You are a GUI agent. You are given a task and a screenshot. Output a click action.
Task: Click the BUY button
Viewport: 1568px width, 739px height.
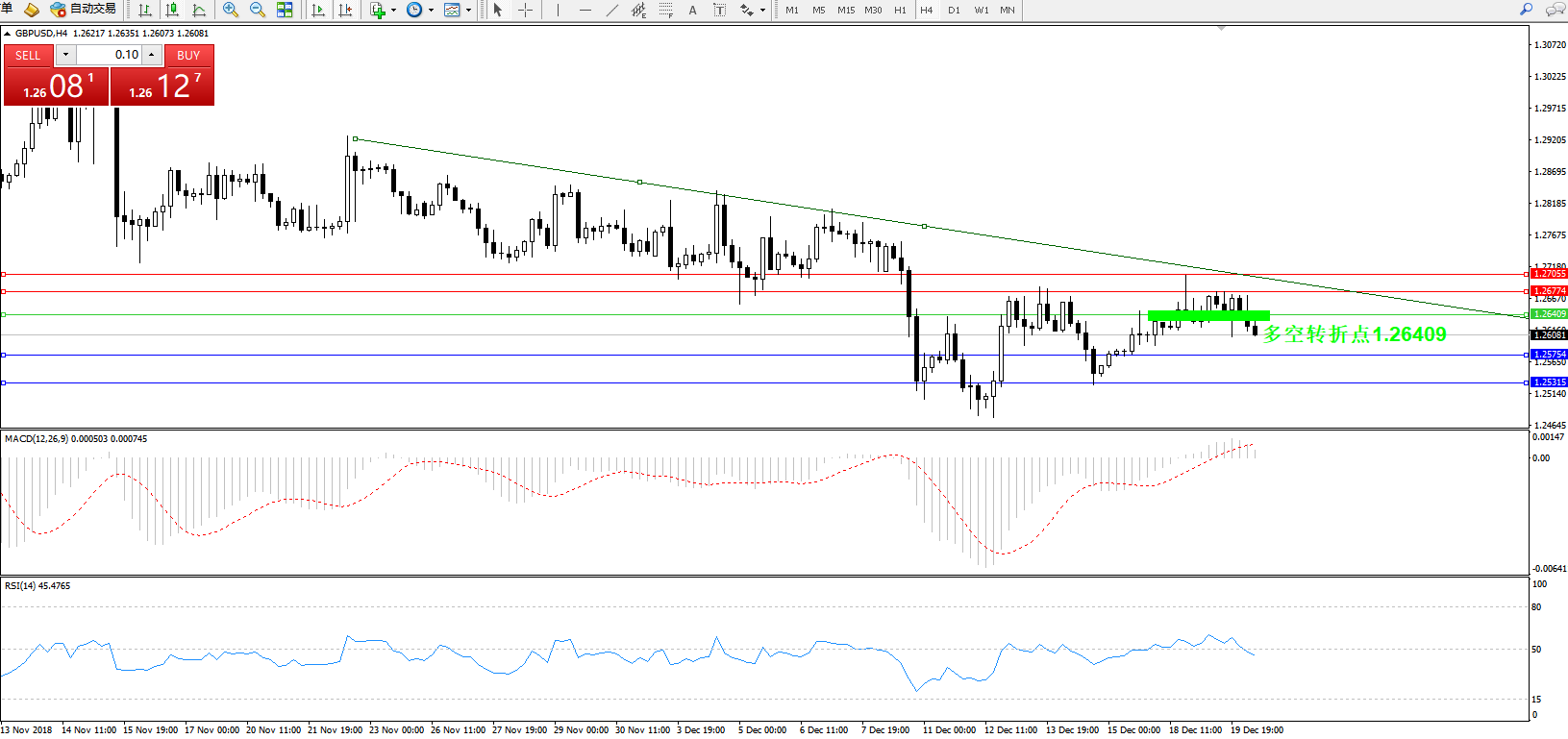coord(188,55)
